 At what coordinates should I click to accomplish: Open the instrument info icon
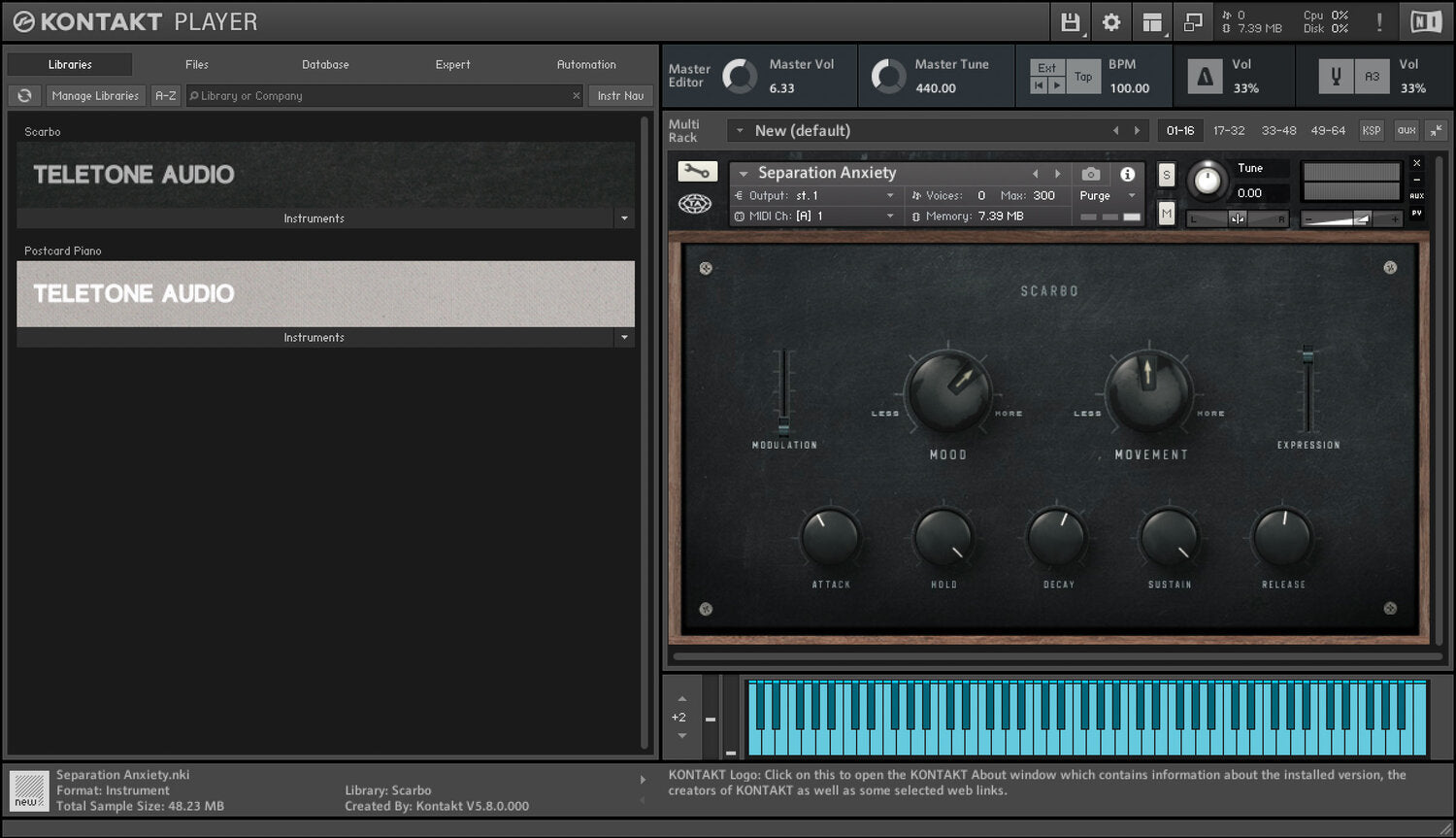pyautogui.click(x=1127, y=174)
